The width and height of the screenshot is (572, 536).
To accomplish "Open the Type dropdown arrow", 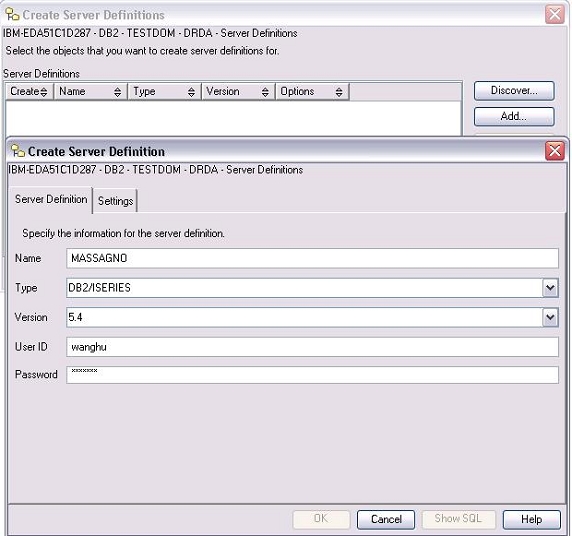I will tap(550, 288).
